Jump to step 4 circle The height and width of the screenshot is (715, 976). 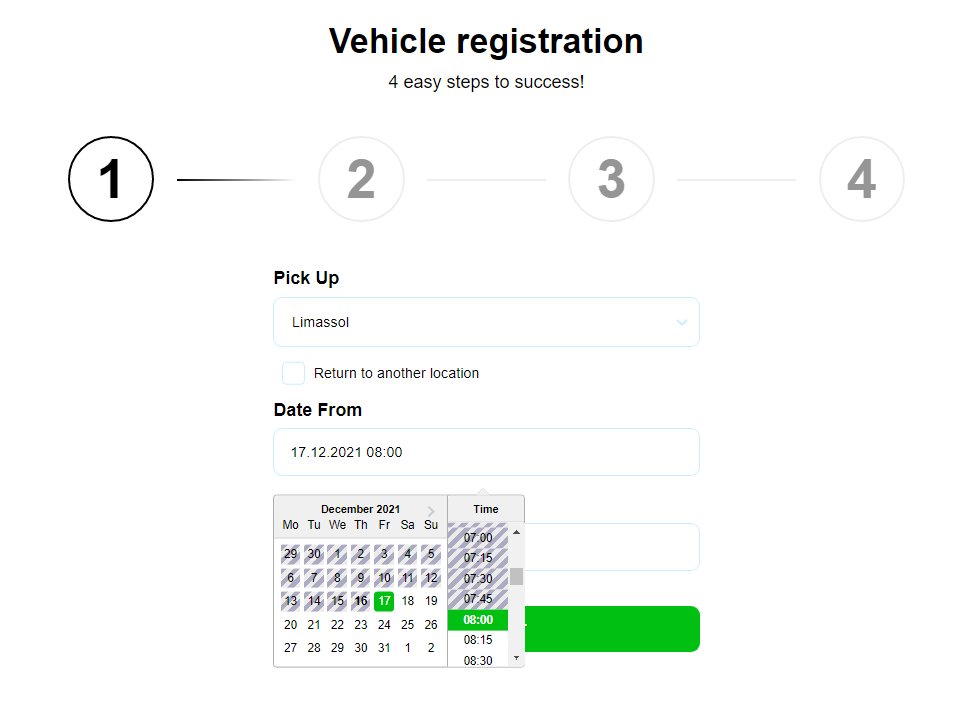[x=861, y=180]
